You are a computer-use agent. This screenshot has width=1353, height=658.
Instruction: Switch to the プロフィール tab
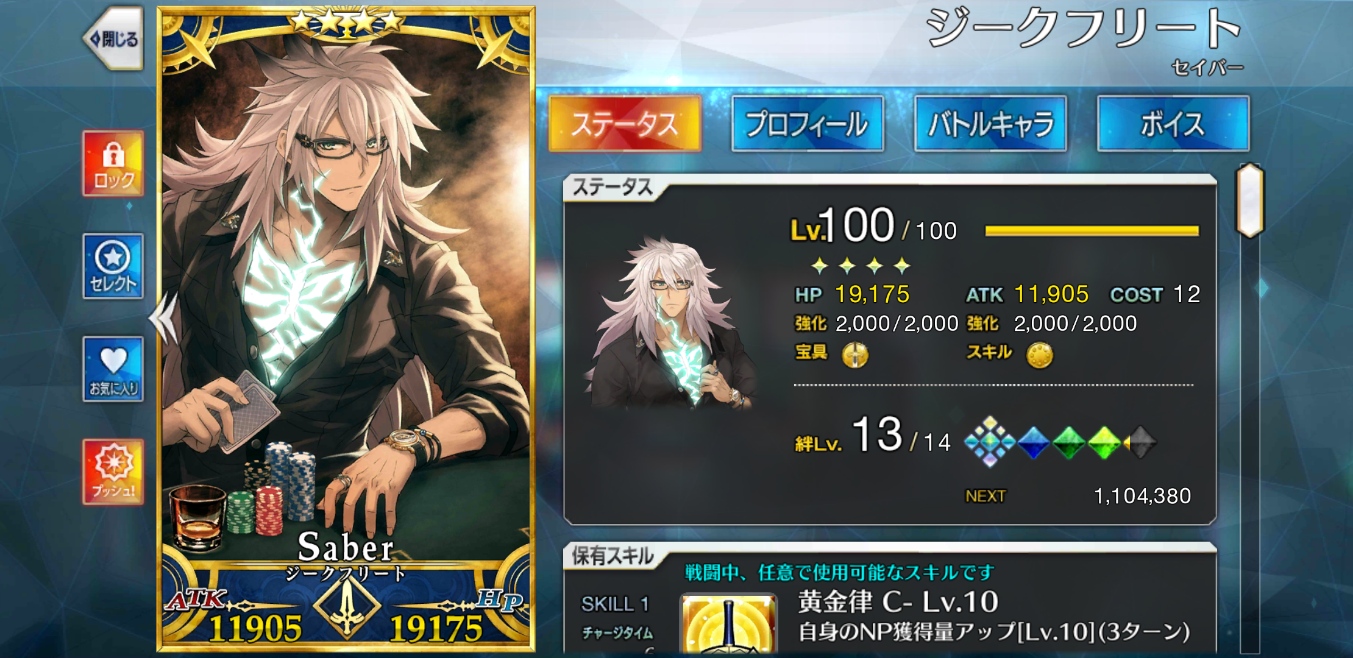tap(807, 124)
